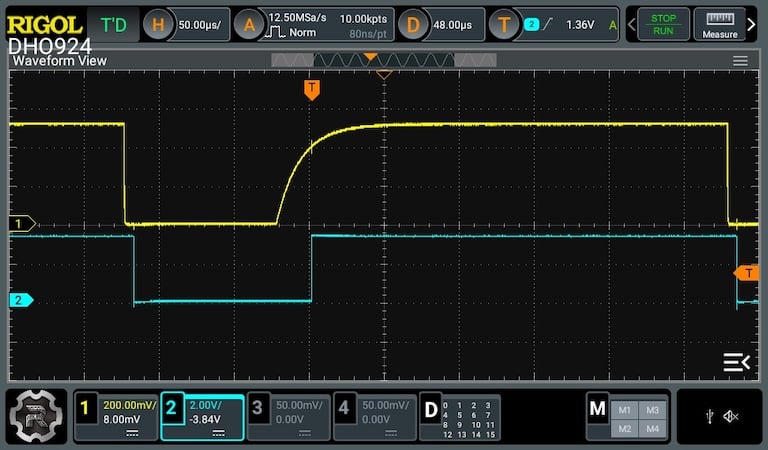Click the digital channel numbers grid
Viewport: 768px width, 450px height.
tap(469, 420)
